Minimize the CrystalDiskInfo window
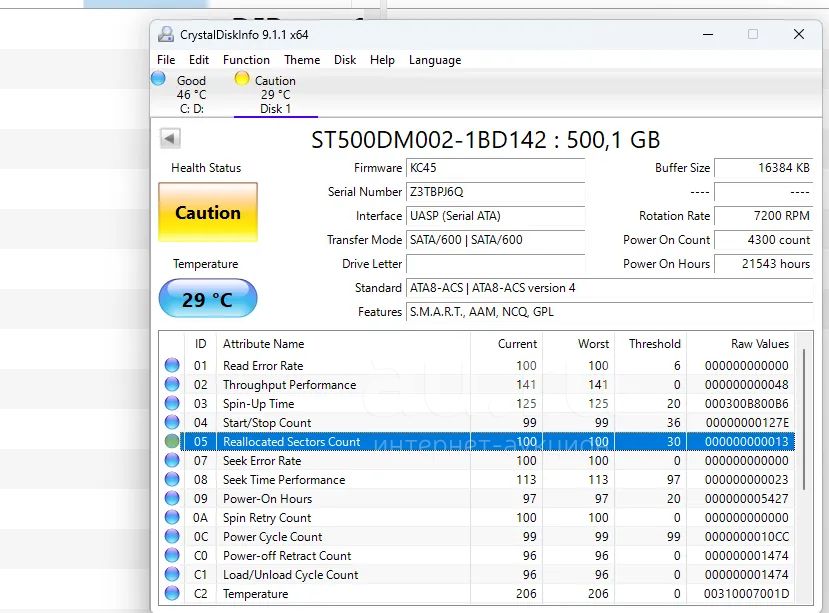 point(708,34)
